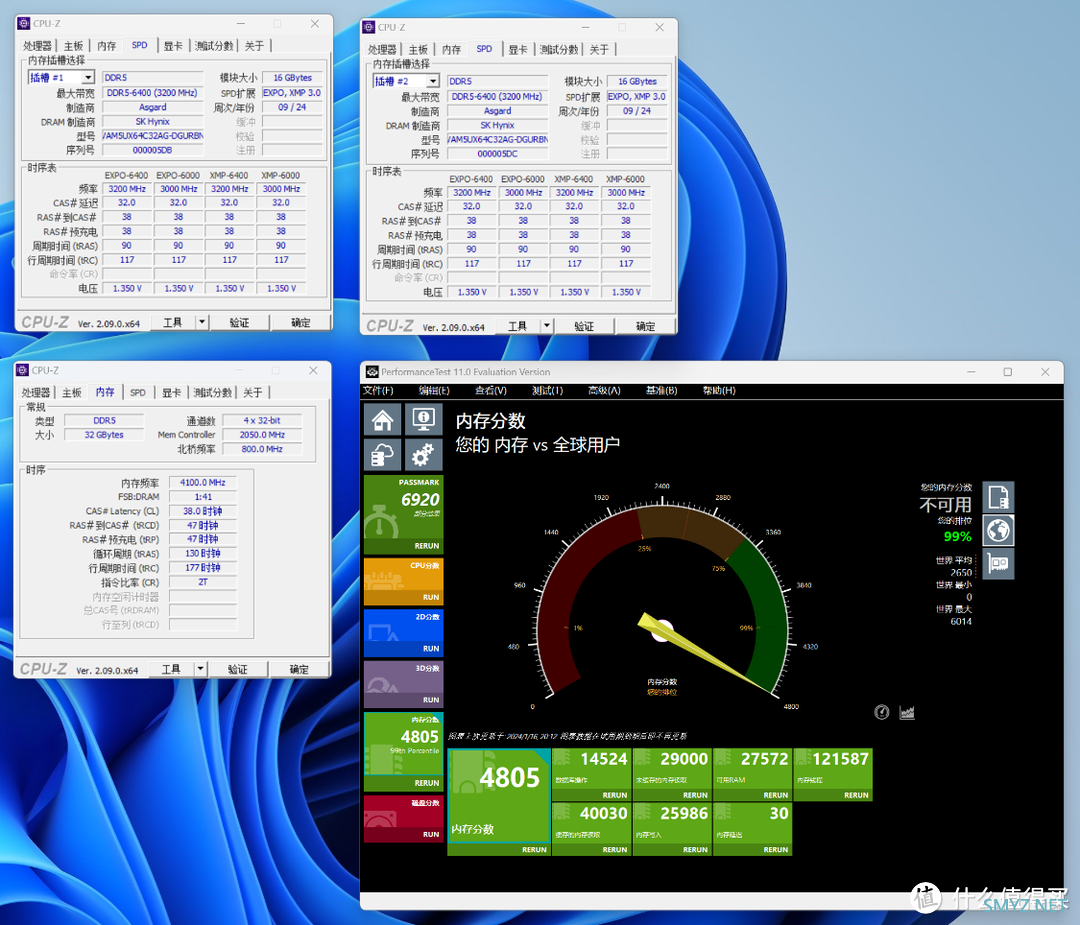Click RERUN under PassMark 6920 tile
Viewport: 1080px width, 925px height.
(426, 545)
